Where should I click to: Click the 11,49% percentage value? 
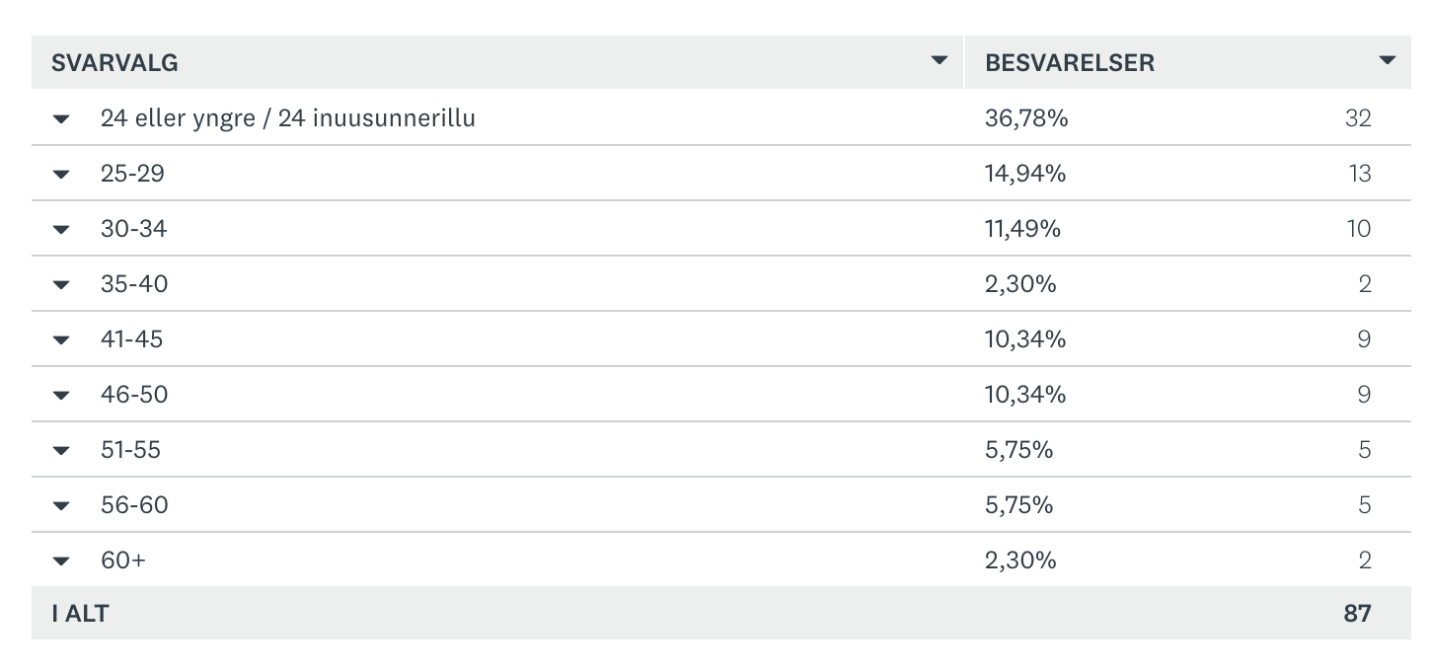point(1024,229)
